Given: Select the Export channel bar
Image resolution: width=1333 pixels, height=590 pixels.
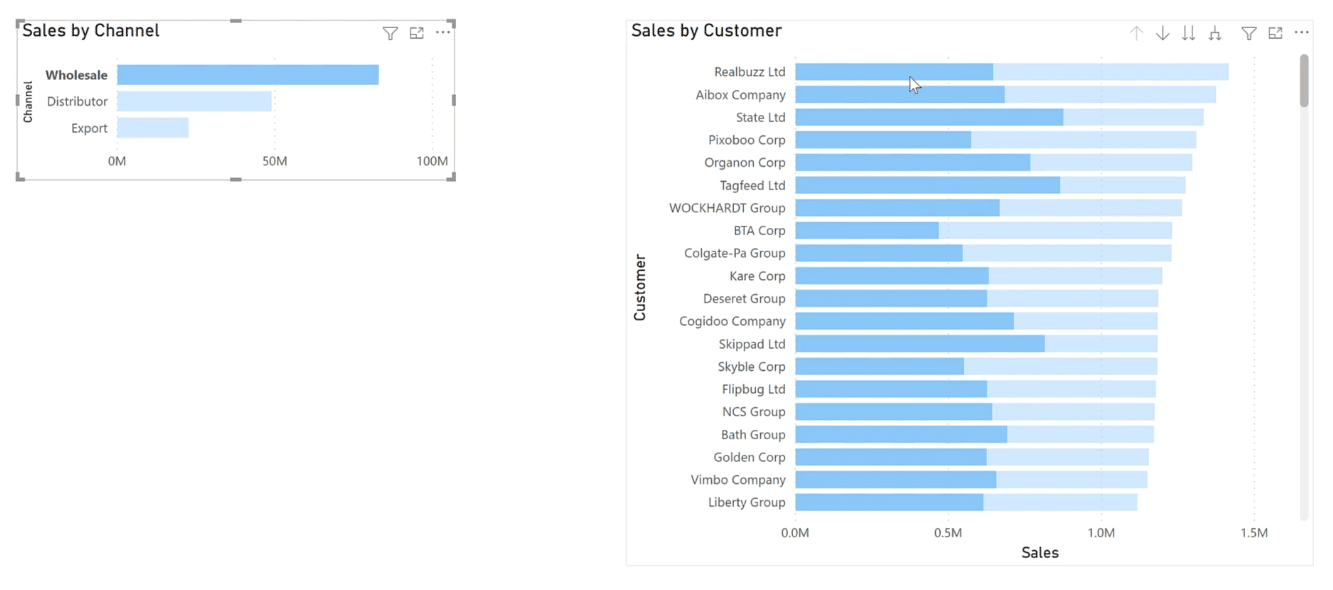Looking at the screenshot, I should pos(153,128).
